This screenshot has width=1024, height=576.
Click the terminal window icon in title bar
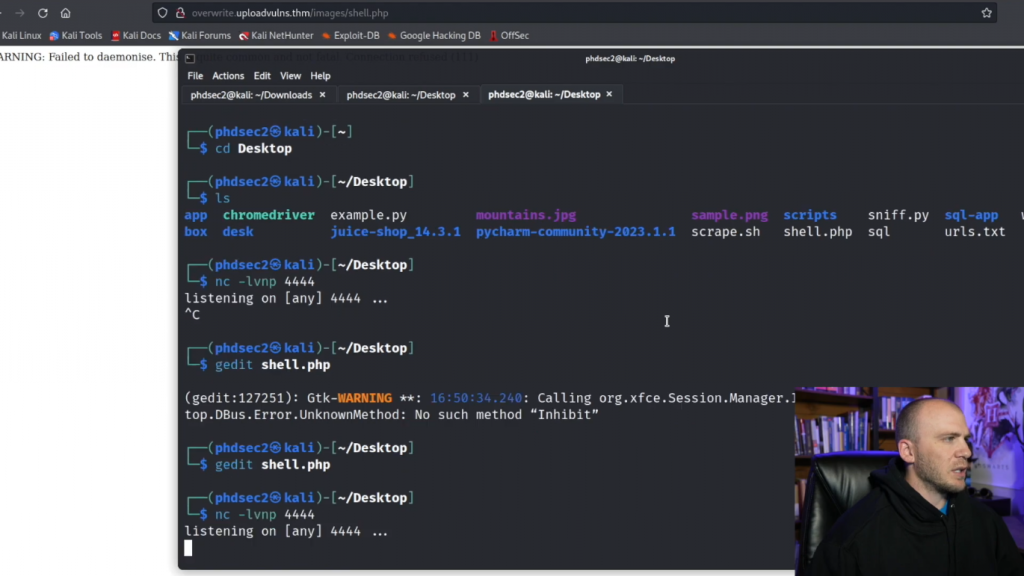pos(190,58)
